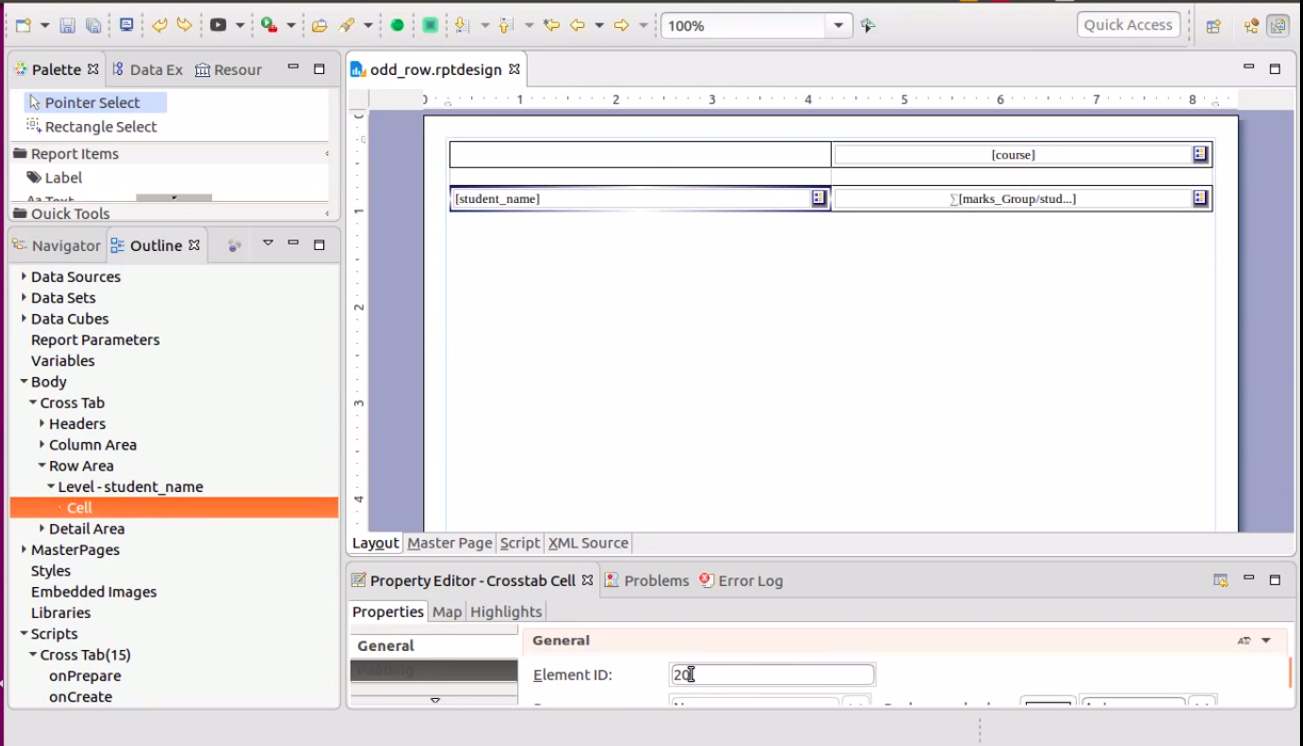The image size is (1303, 746).
Task: Click the Quick Access button
Action: [1127, 25]
